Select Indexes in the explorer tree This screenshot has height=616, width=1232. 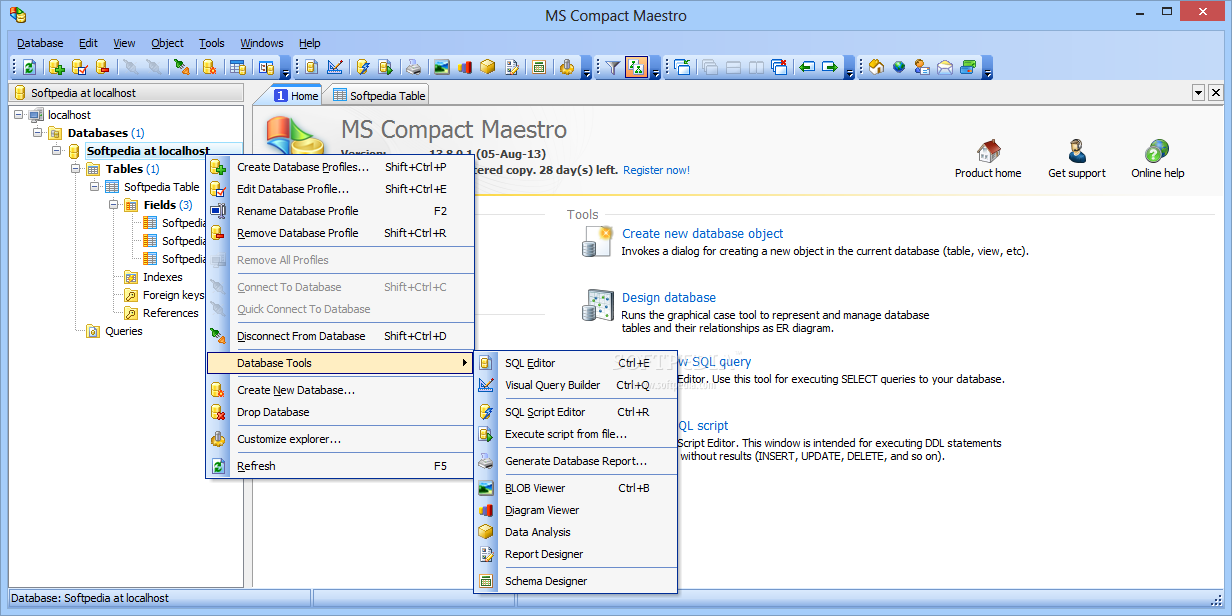[163, 277]
